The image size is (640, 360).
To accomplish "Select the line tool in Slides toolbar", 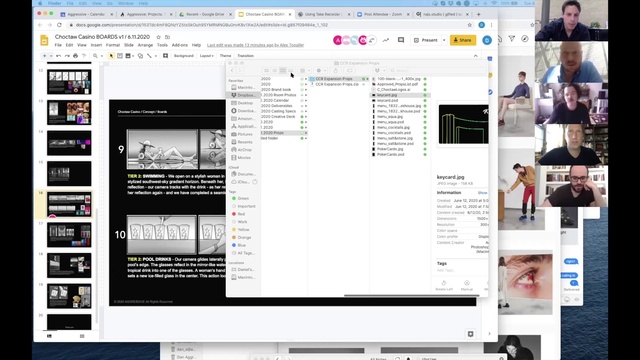I will [149, 56].
